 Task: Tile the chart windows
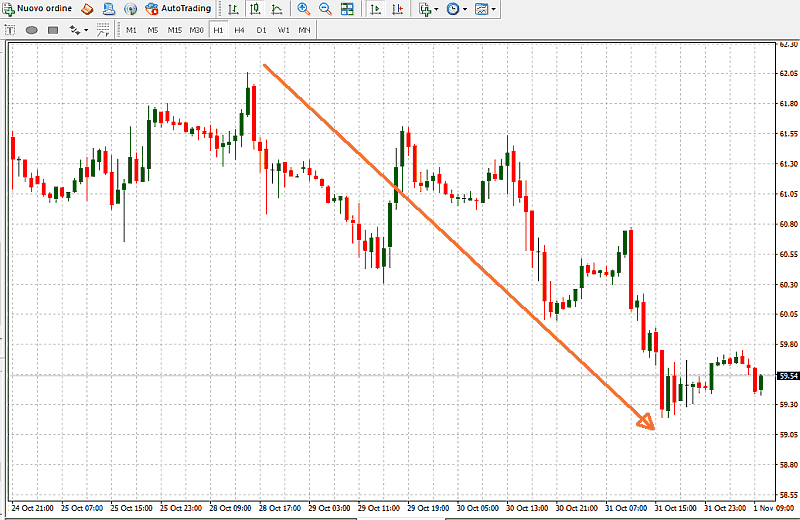347,9
